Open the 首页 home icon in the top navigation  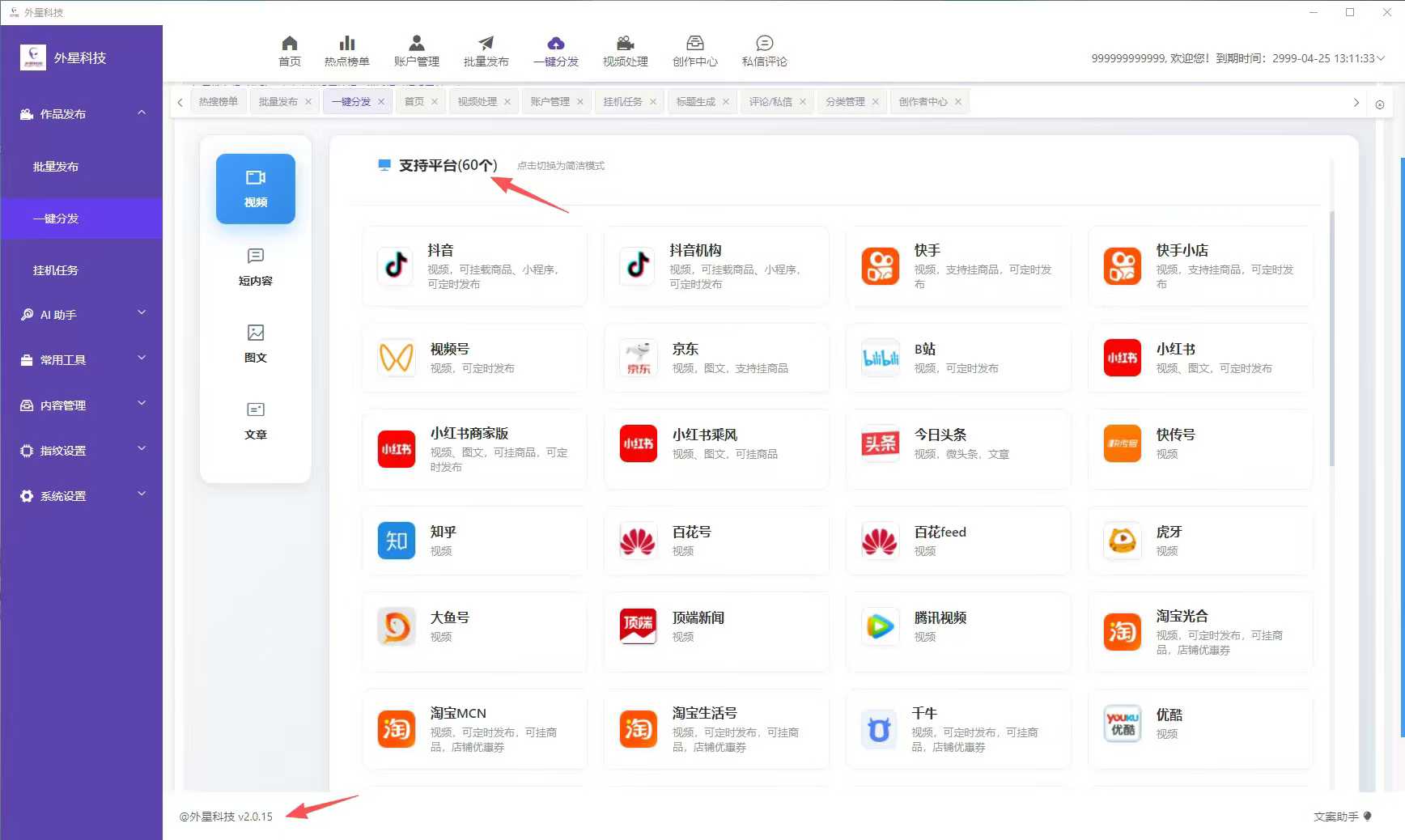(x=289, y=50)
